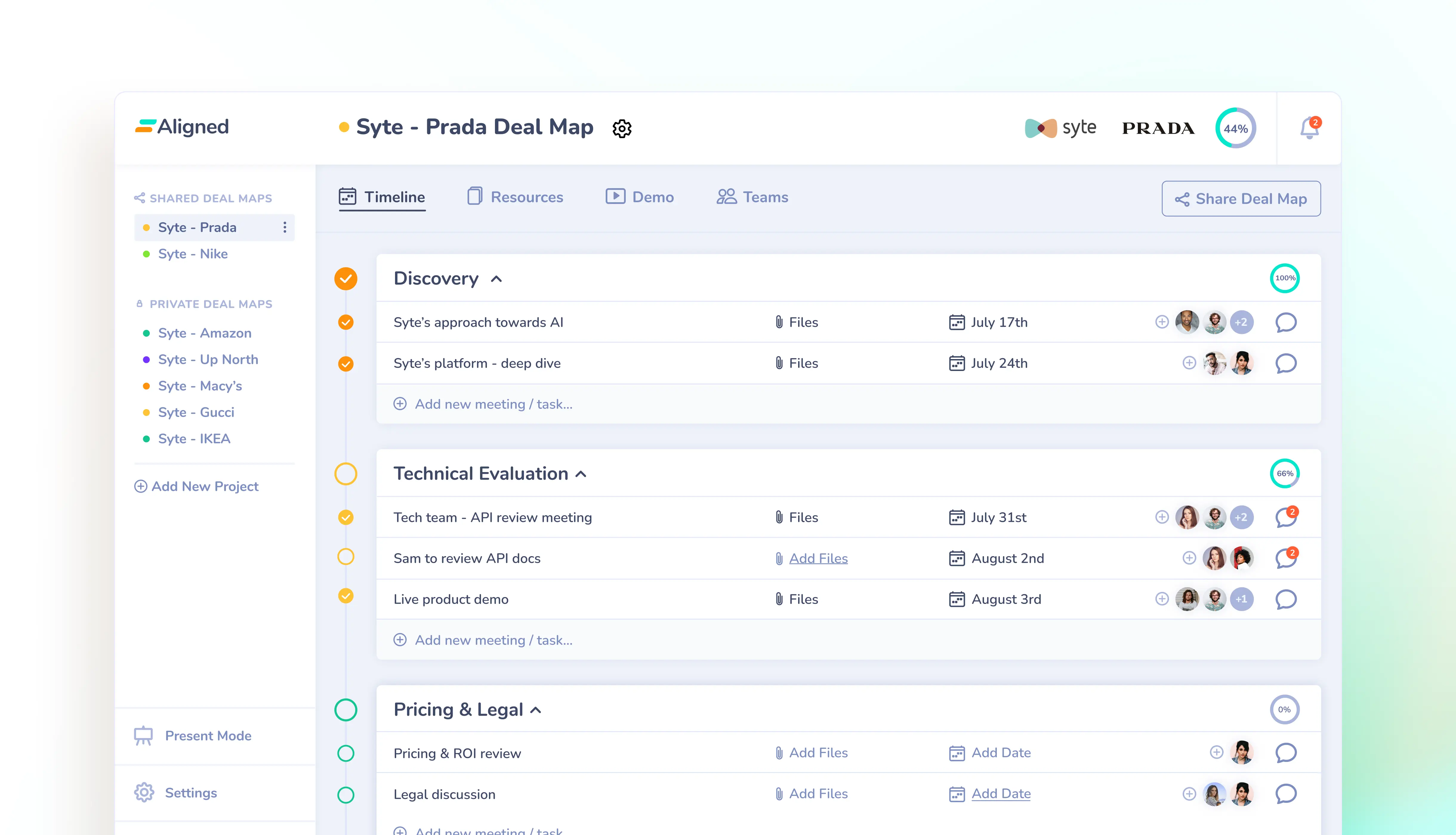
Task: Open Syte - IKEA deal map
Action: pyautogui.click(x=195, y=439)
